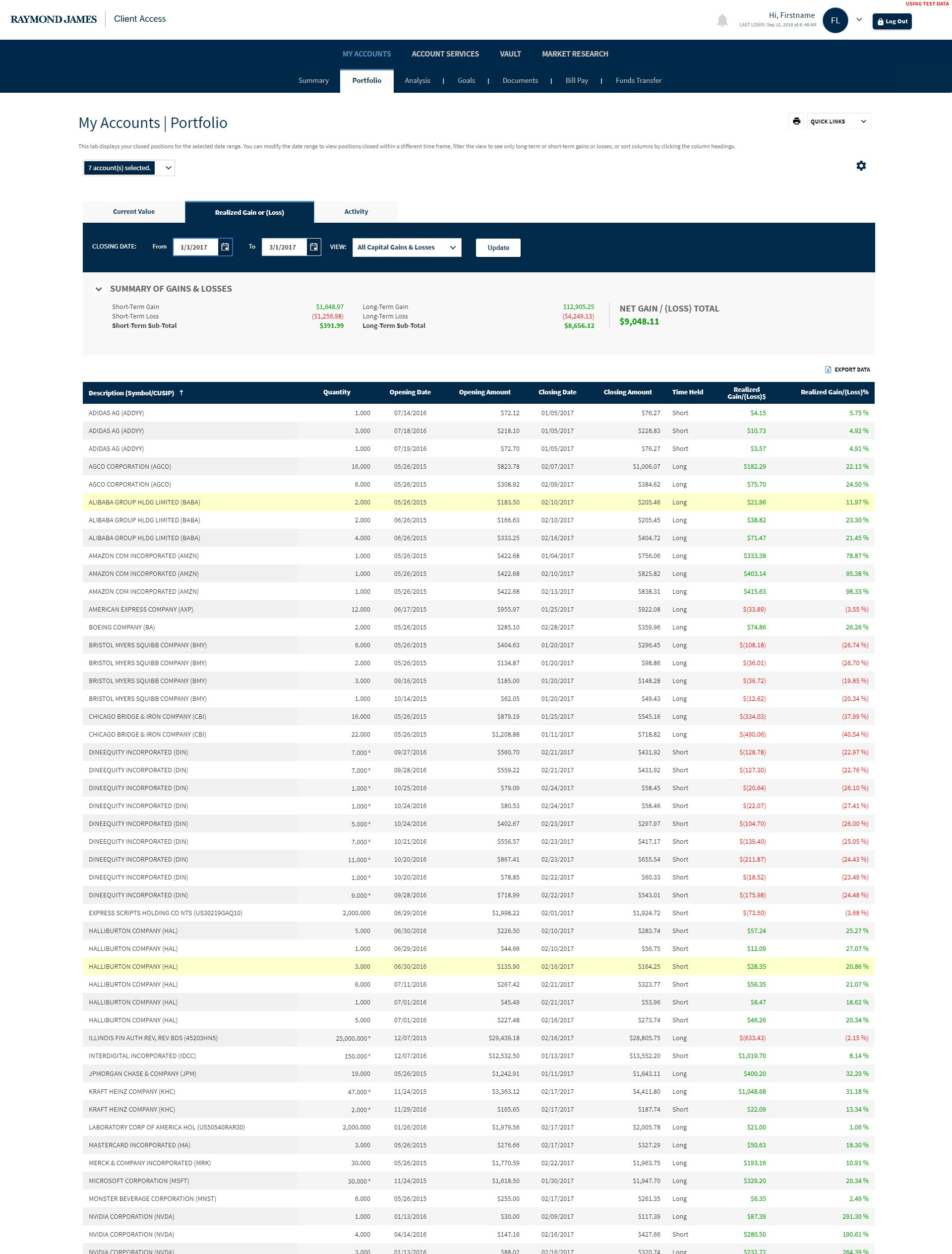Viewport: 952px width, 1254px height.
Task: Click MICROSOFT CORPORATION (MSFT) row
Action: click(x=478, y=1181)
